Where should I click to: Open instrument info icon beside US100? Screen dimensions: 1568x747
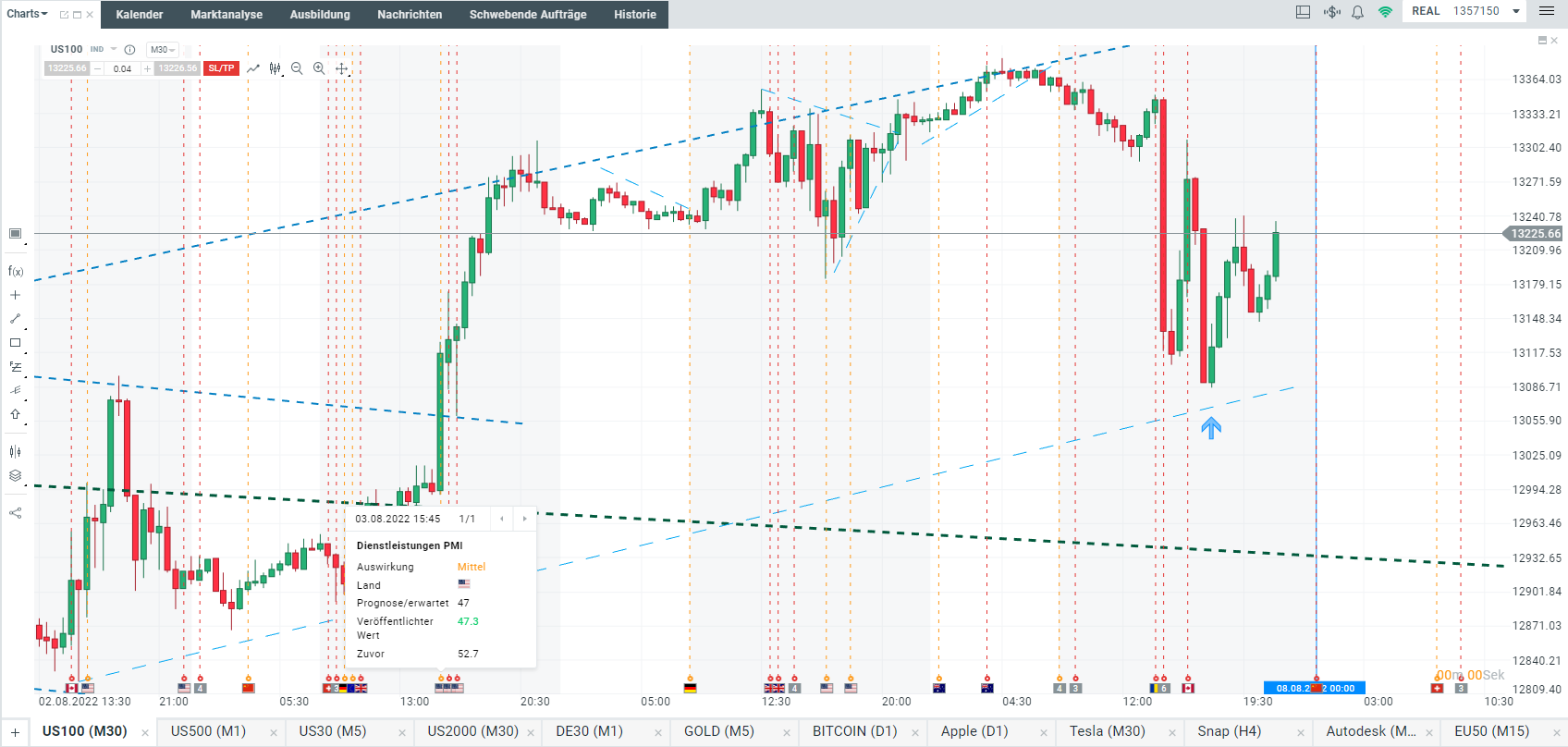(129, 50)
